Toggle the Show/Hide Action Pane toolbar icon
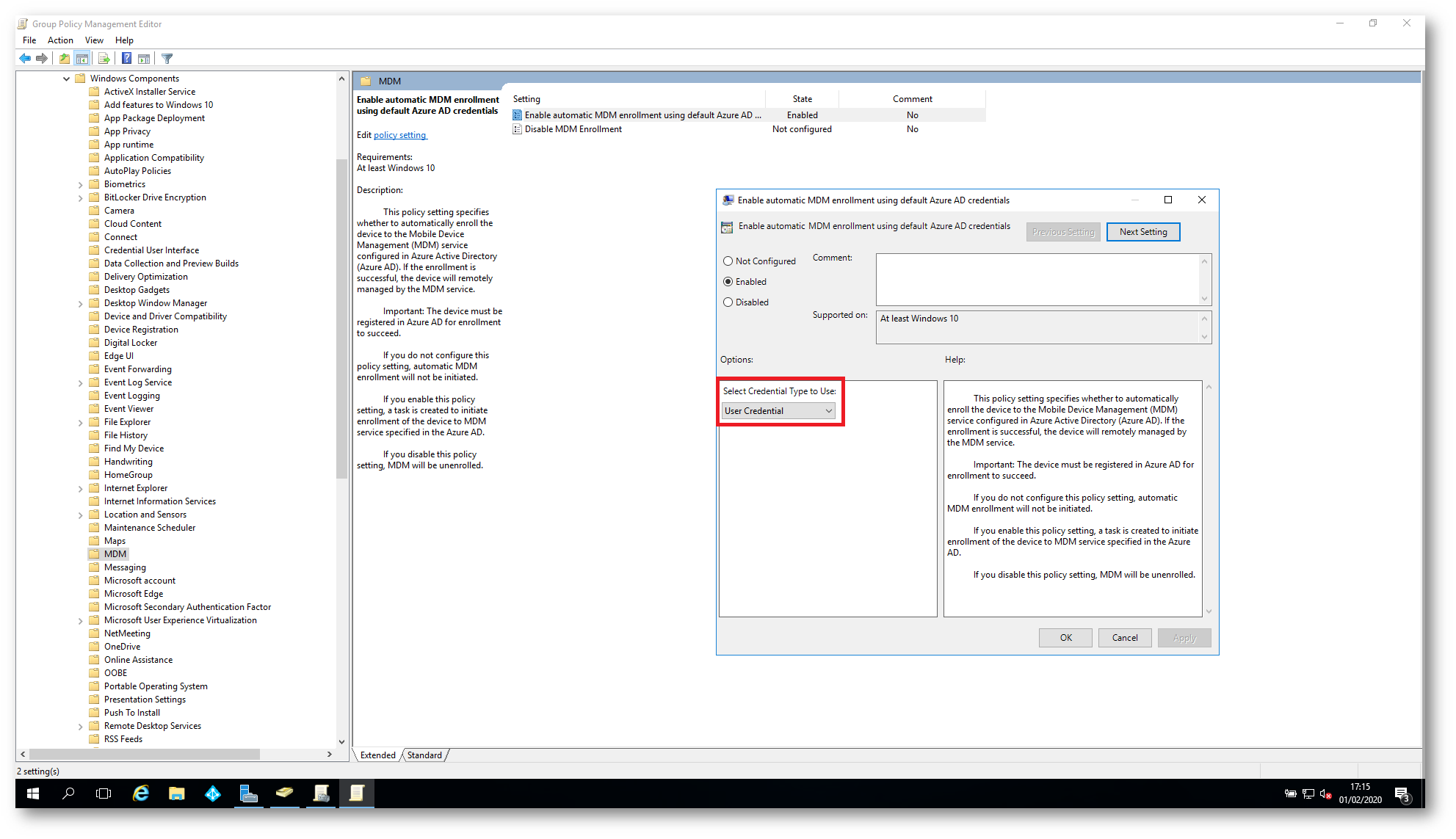Screen dimensions: 1456x839 [144, 58]
